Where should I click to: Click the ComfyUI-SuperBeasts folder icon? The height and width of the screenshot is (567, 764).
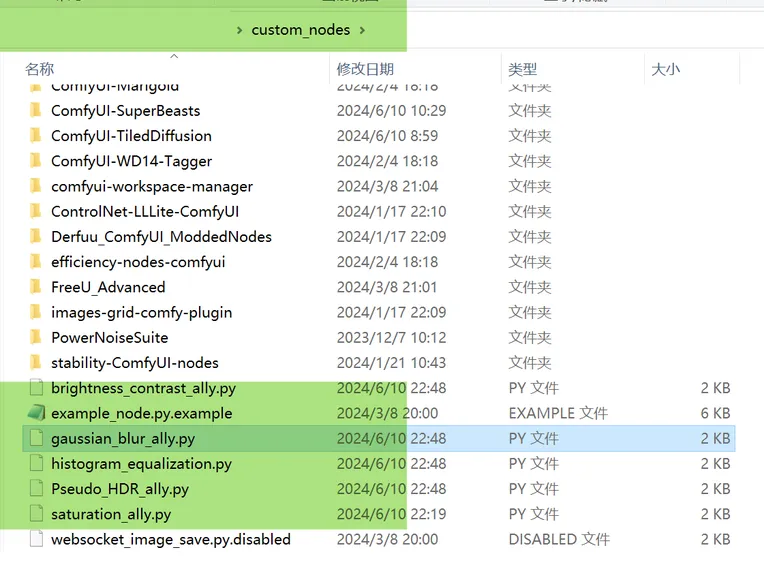[x=36, y=111]
